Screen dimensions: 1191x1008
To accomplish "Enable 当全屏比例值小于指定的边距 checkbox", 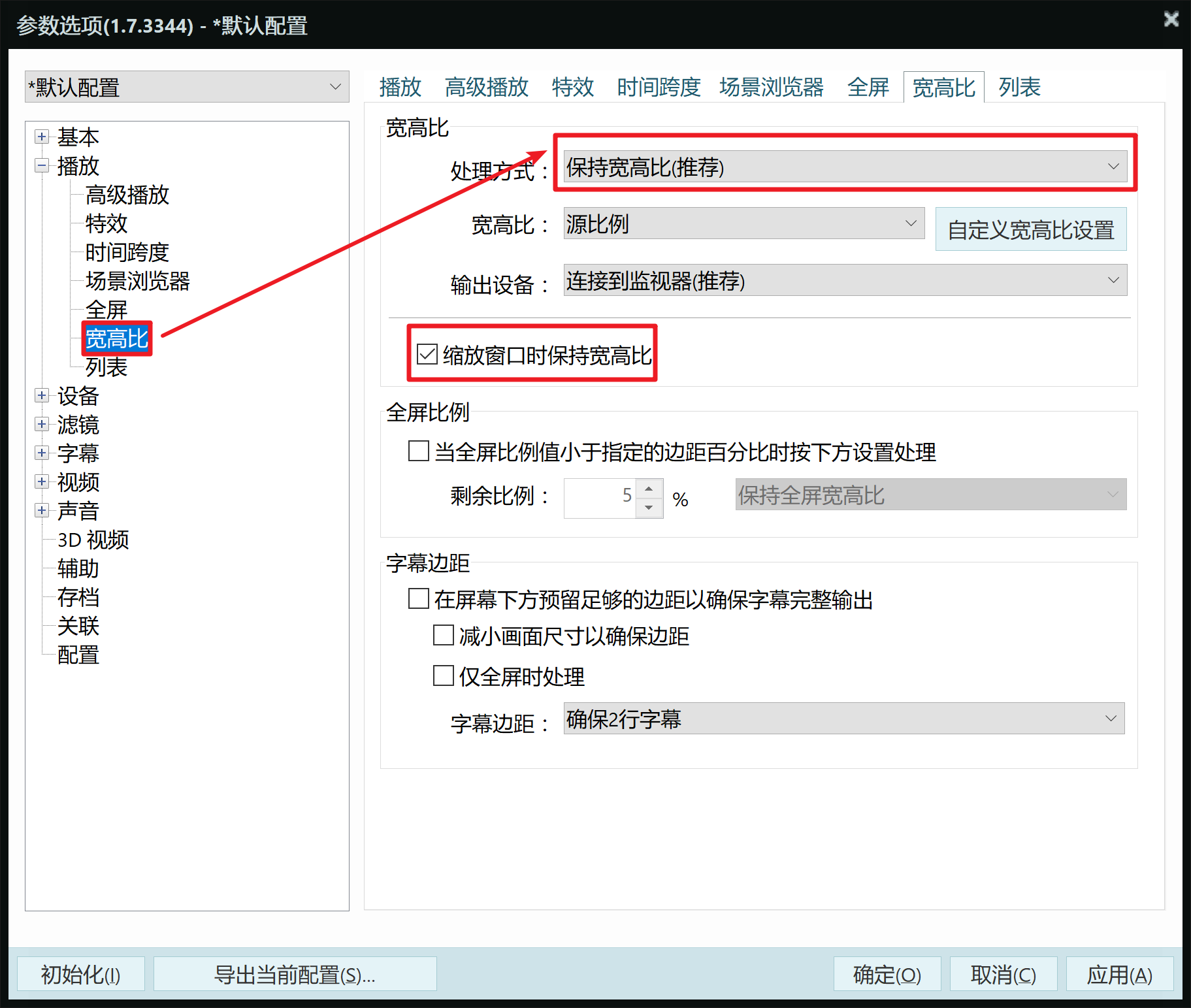I will [418, 451].
